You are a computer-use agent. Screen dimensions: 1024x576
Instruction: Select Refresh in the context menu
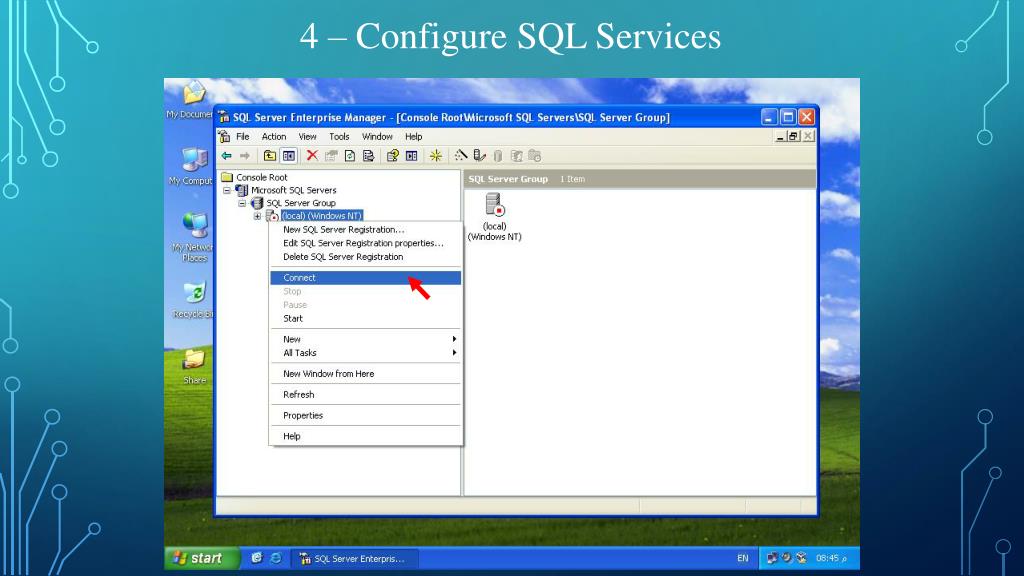[x=365, y=394]
